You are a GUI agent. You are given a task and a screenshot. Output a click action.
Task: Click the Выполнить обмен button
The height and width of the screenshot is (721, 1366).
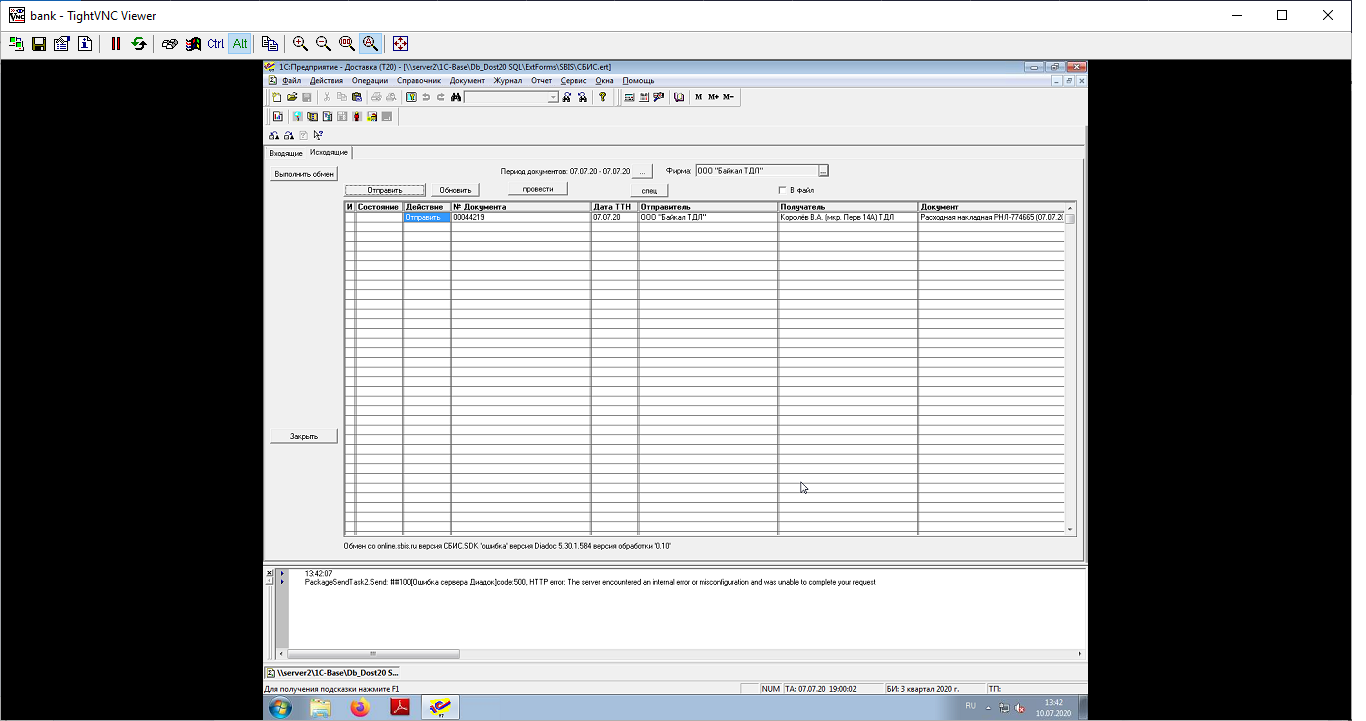pyautogui.click(x=304, y=174)
